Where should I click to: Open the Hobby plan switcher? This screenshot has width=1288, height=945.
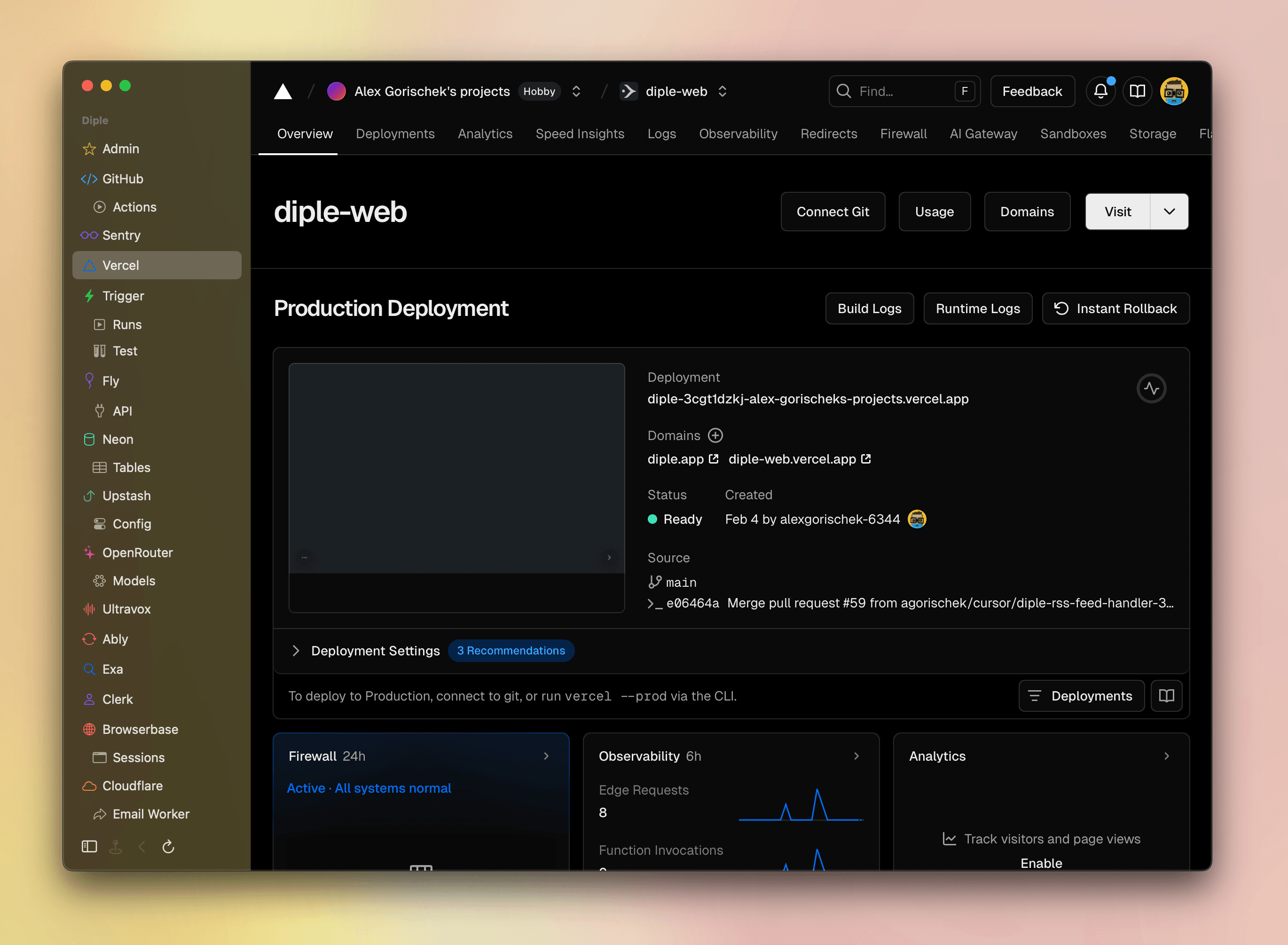click(x=539, y=91)
